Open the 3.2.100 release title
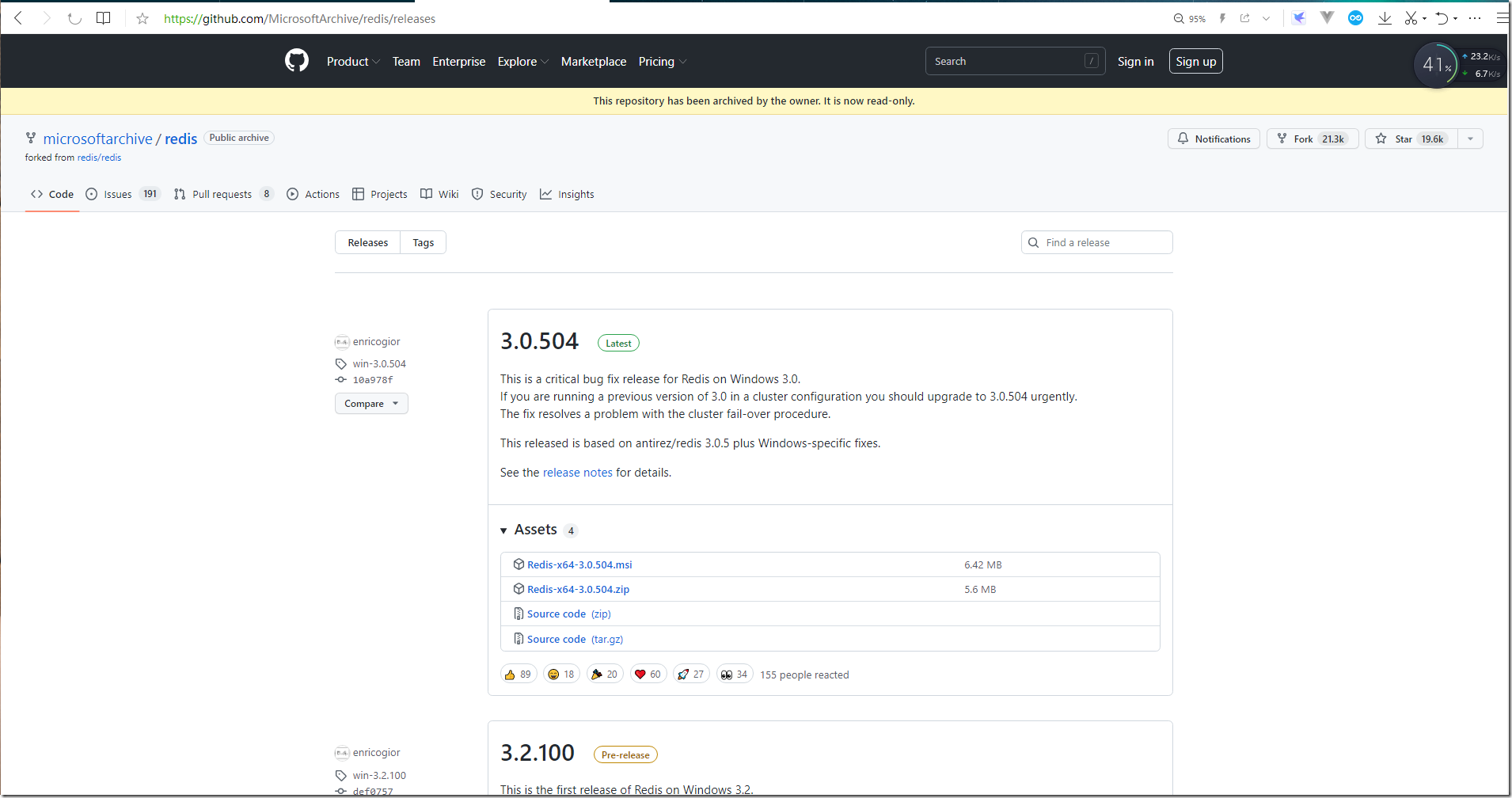Image resolution: width=1512 pixels, height=798 pixels. point(538,753)
